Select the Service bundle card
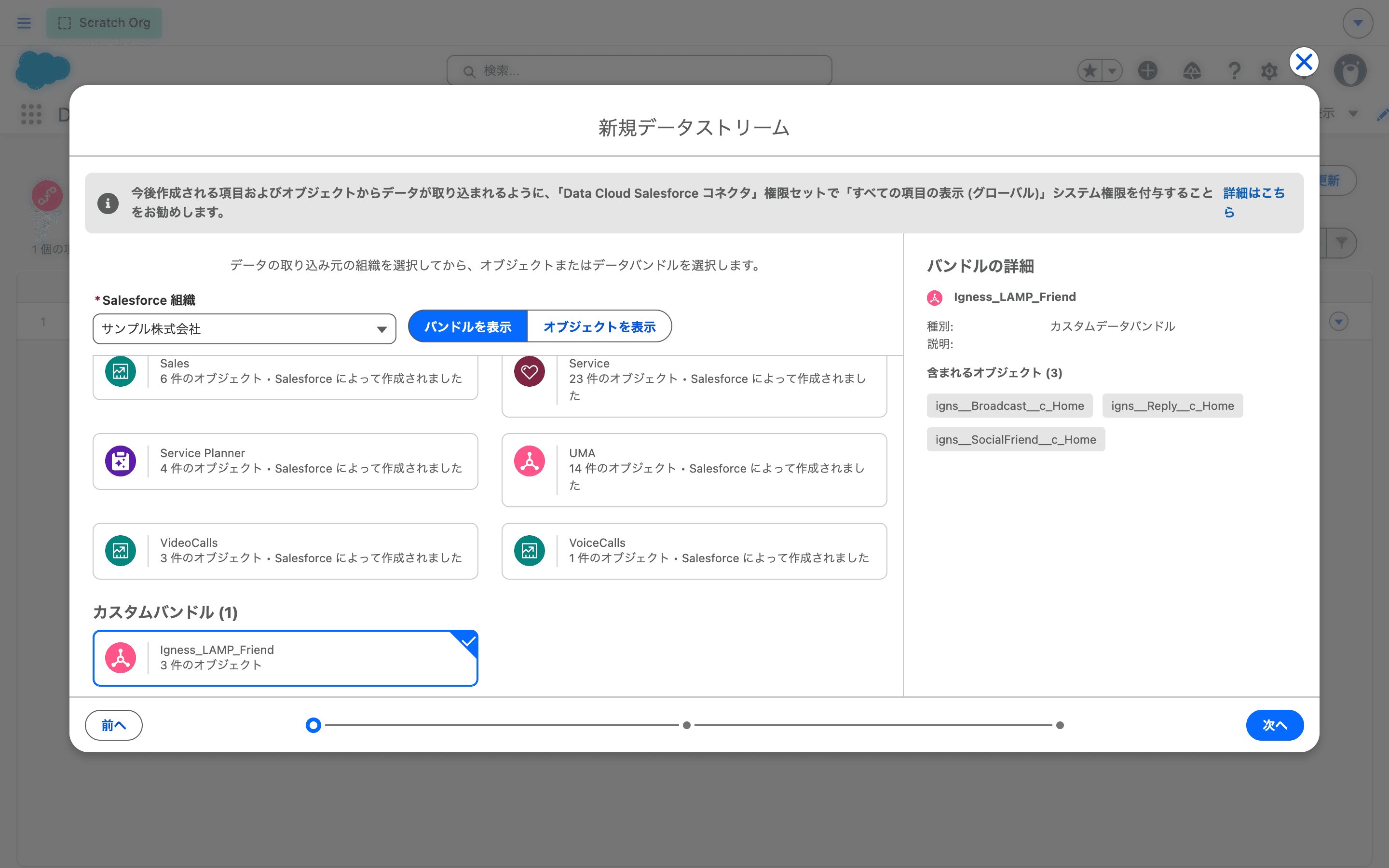The width and height of the screenshot is (1389, 868). [x=694, y=386]
